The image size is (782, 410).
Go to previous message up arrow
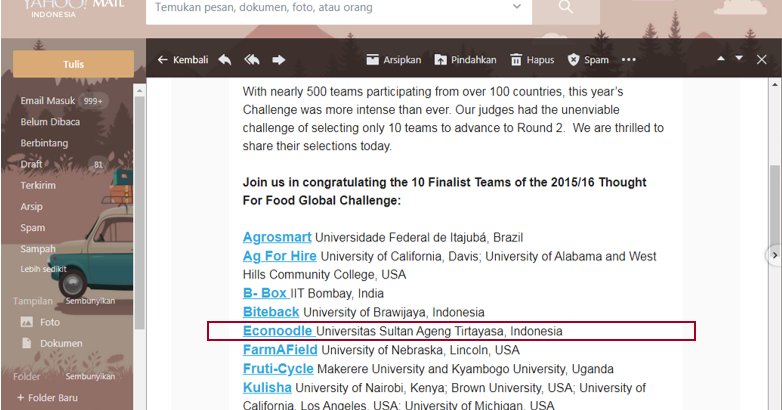[721, 58]
